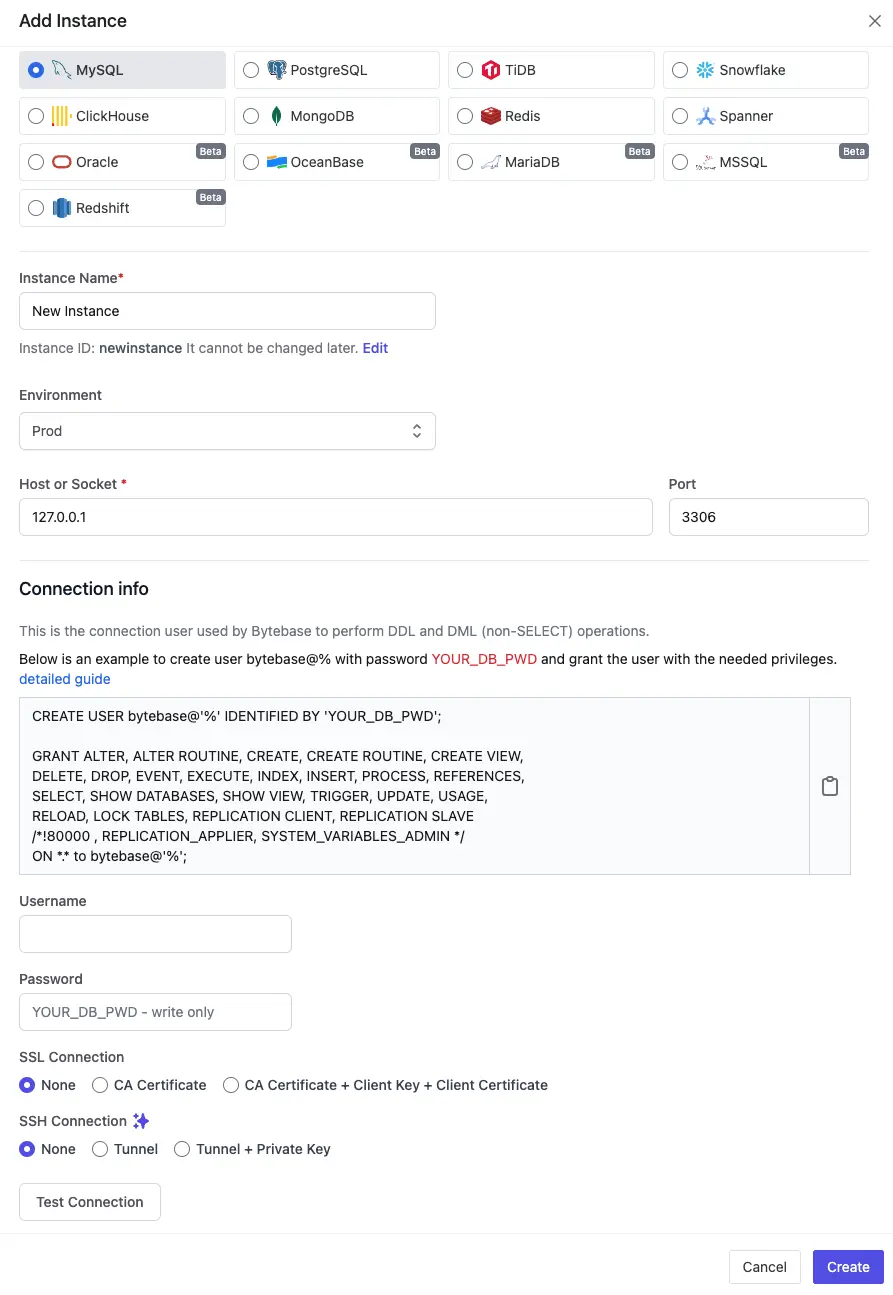Viewport: 893px width, 1295px height.
Task: Click the Beta badge on MariaDB
Action: 639,151
